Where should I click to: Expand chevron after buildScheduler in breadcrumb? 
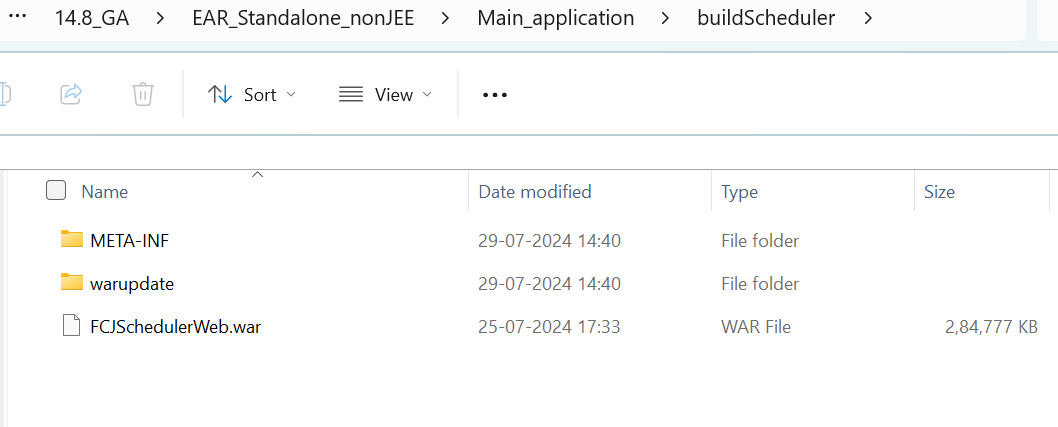point(866,17)
